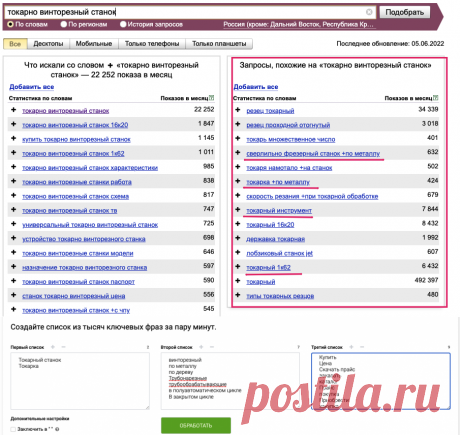The width and height of the screenshot is (460, 435).
Task: Click inside the 'Первый список' text area
Action: (x=80, y=381)
